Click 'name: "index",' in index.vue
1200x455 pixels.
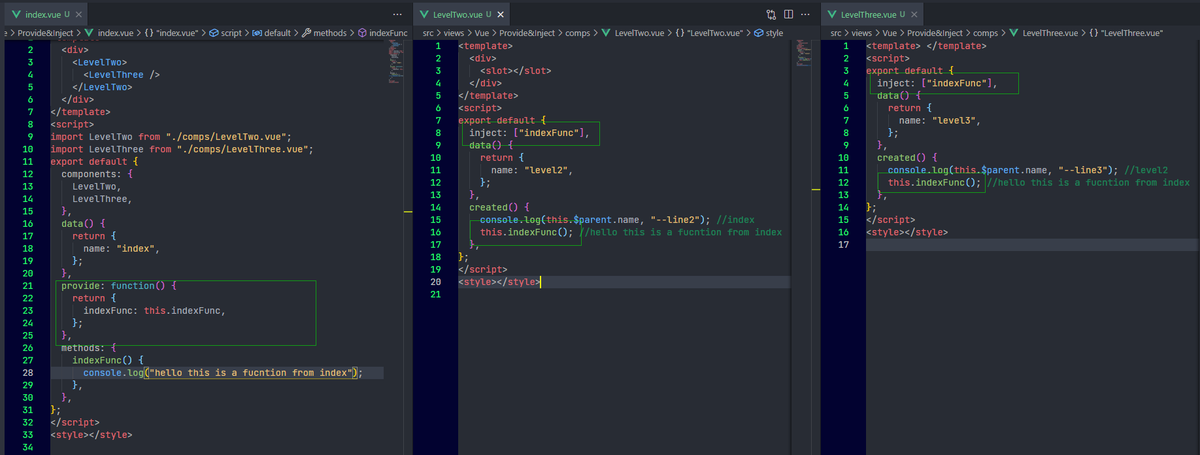(121, 248)
